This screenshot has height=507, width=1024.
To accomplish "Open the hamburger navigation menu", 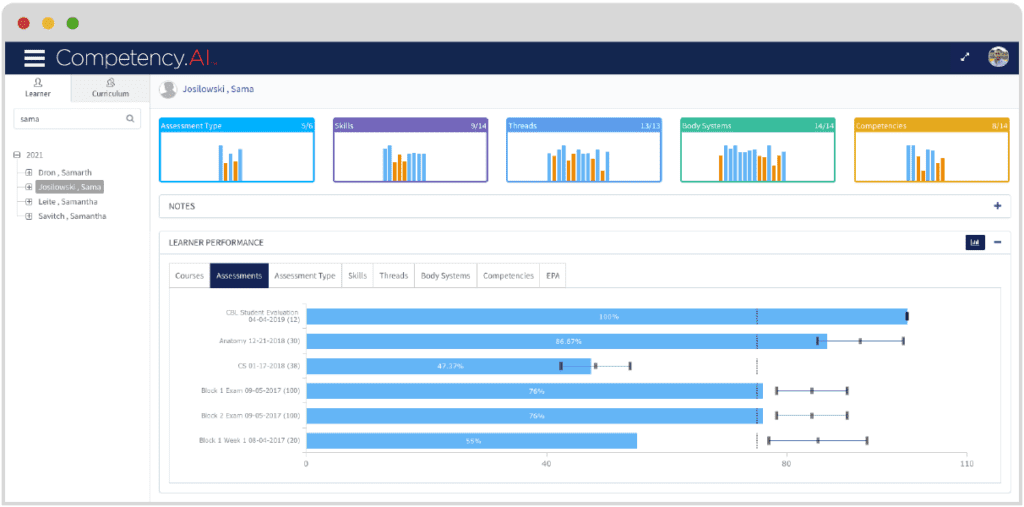I will point(35,58).
